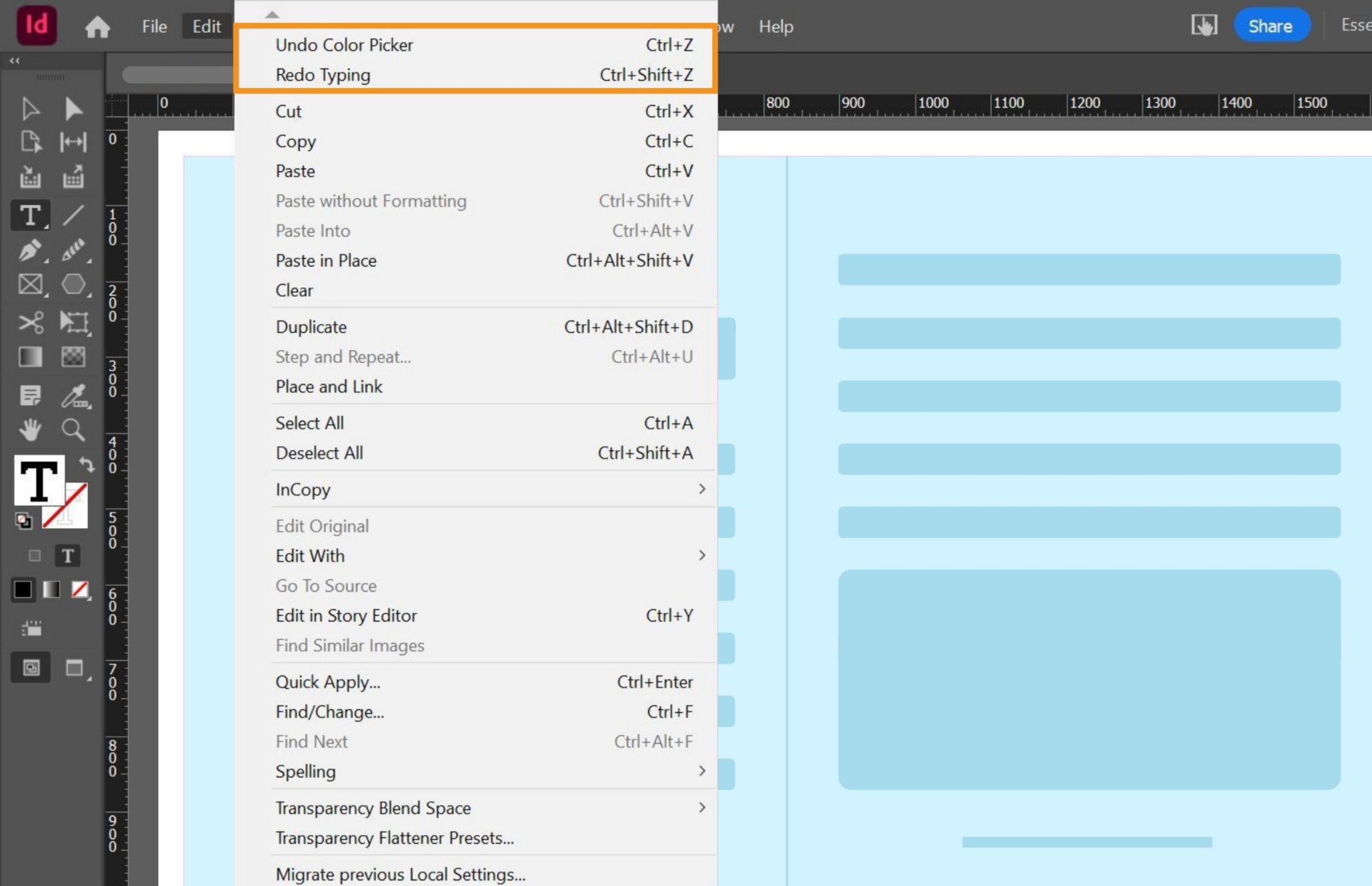Choose Undo Color Picker
This screenshot has height=886, width=1372.
click(x=344, y=45)
